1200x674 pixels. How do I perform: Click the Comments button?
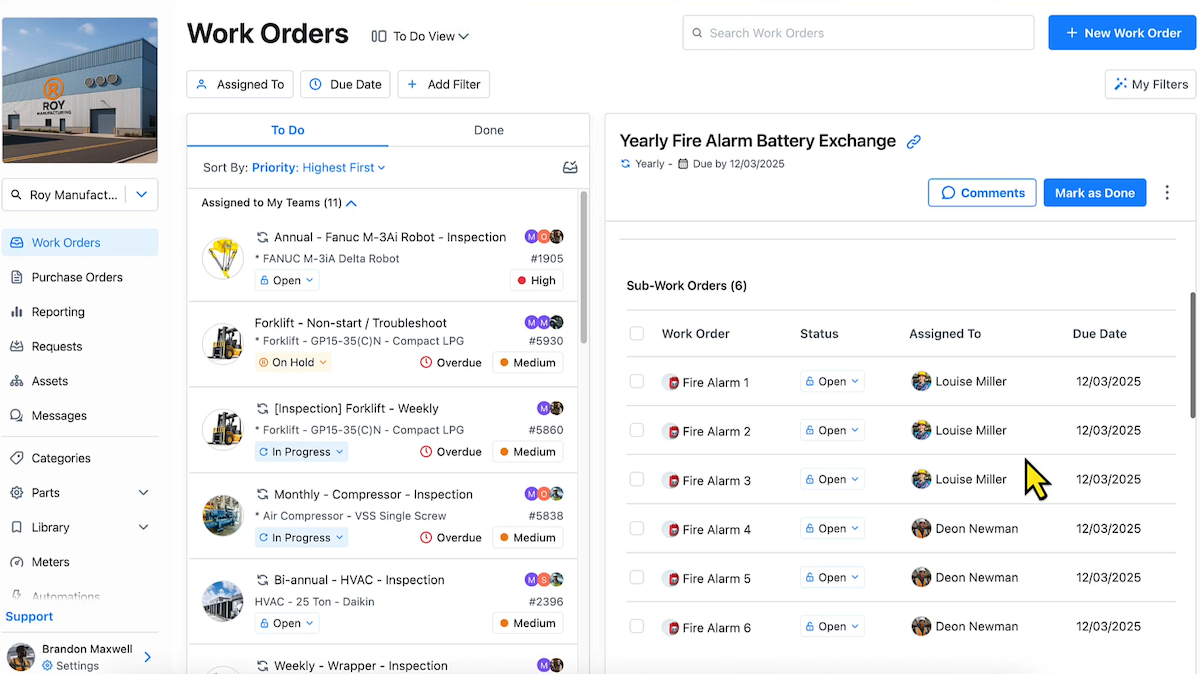pos(982,193)
